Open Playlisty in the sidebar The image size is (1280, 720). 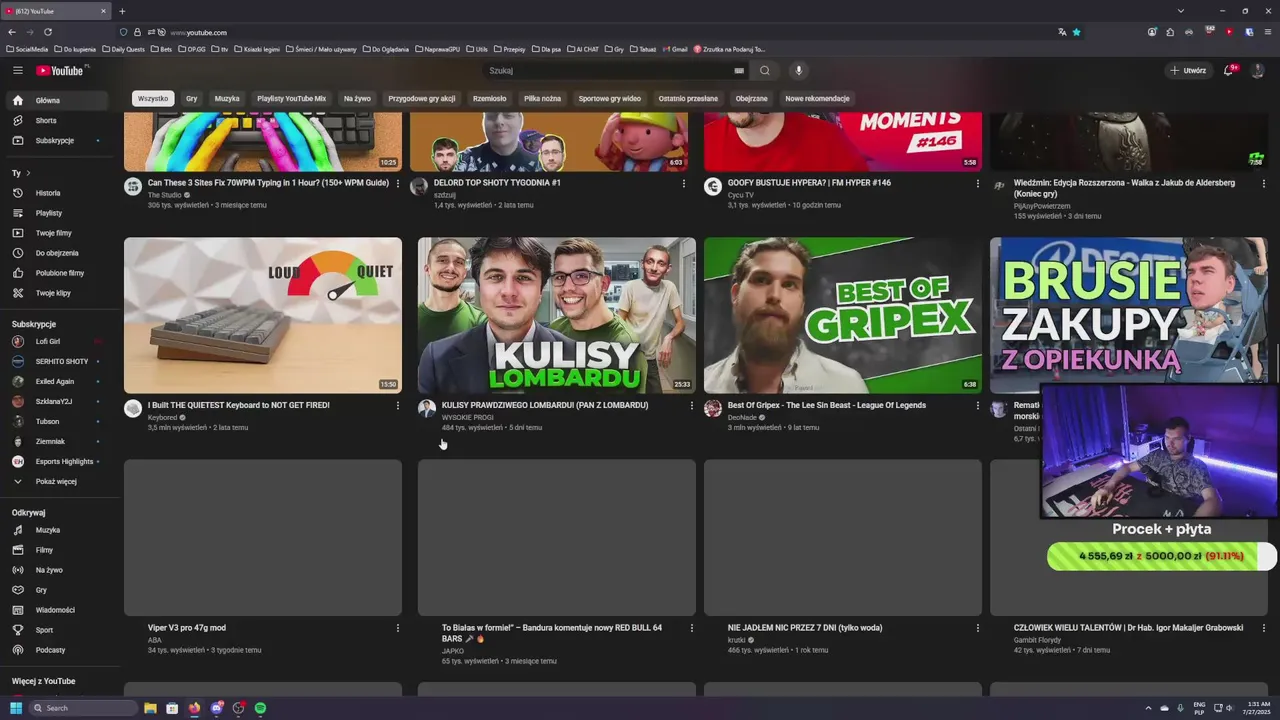pos(55,213)
